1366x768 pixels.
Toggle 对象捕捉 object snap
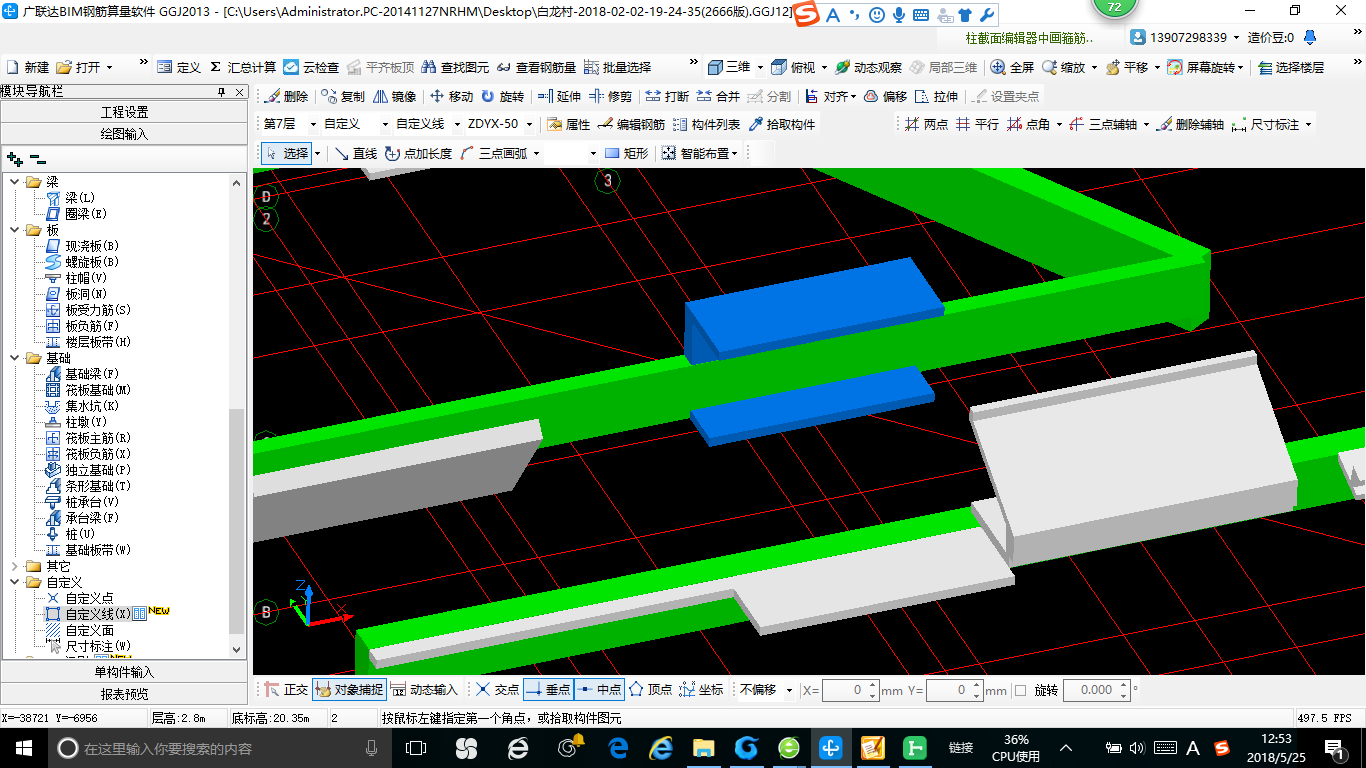(348, 690)
